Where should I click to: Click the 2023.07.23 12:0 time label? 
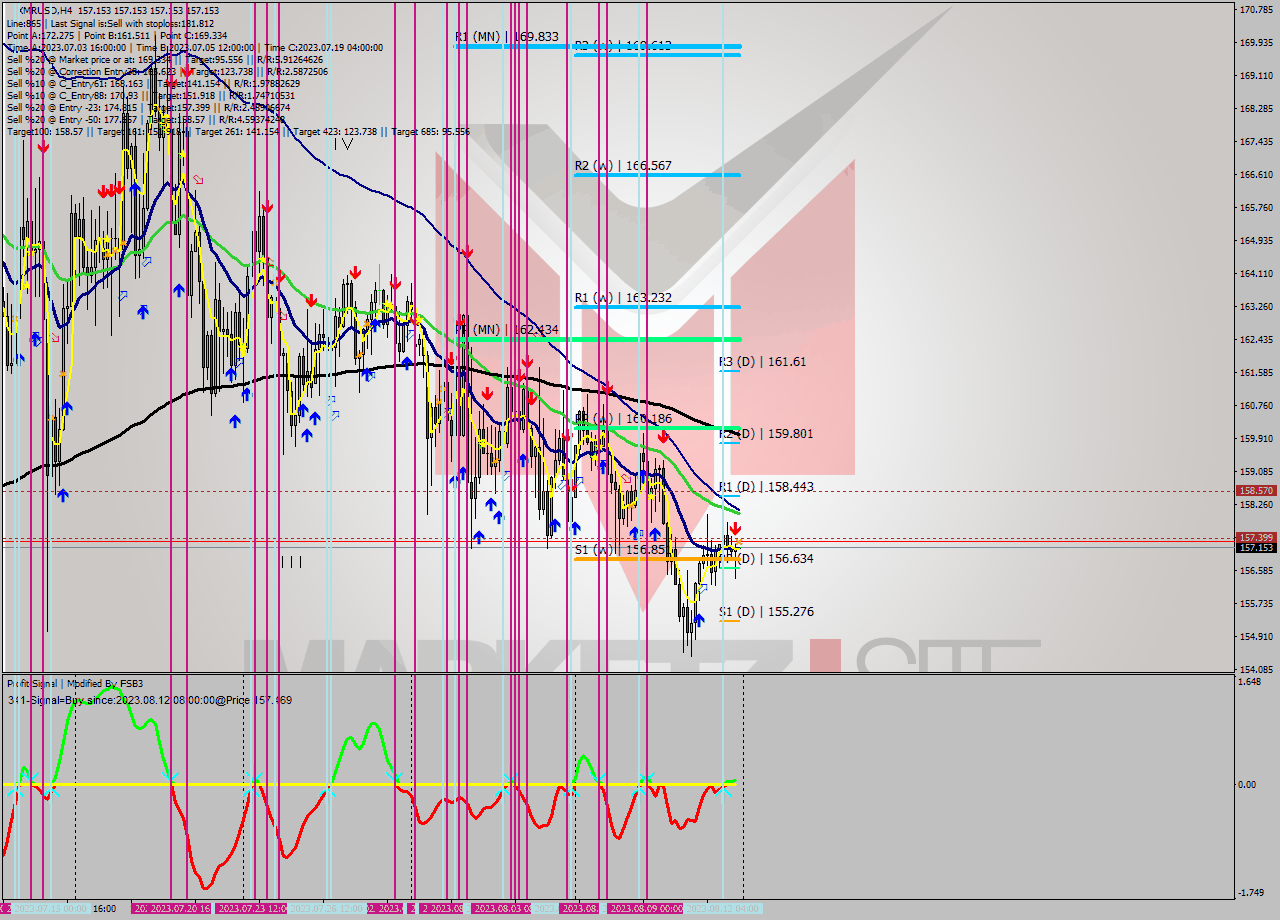[x=252, y=908]
